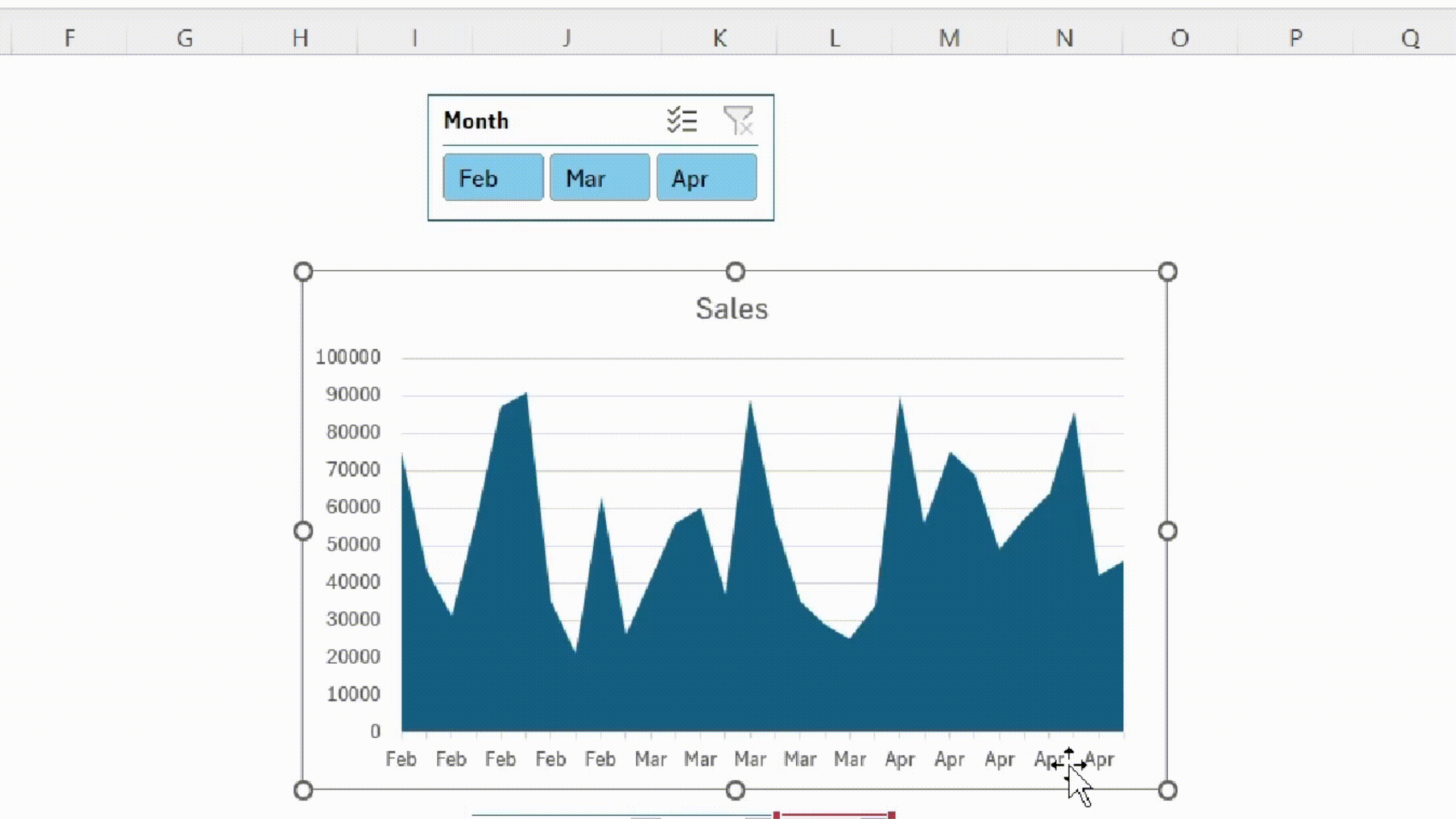This screenshot has width=1456, height=819.
Task: Click the 100000 vertical axis label
Action: tap(348, 357)
